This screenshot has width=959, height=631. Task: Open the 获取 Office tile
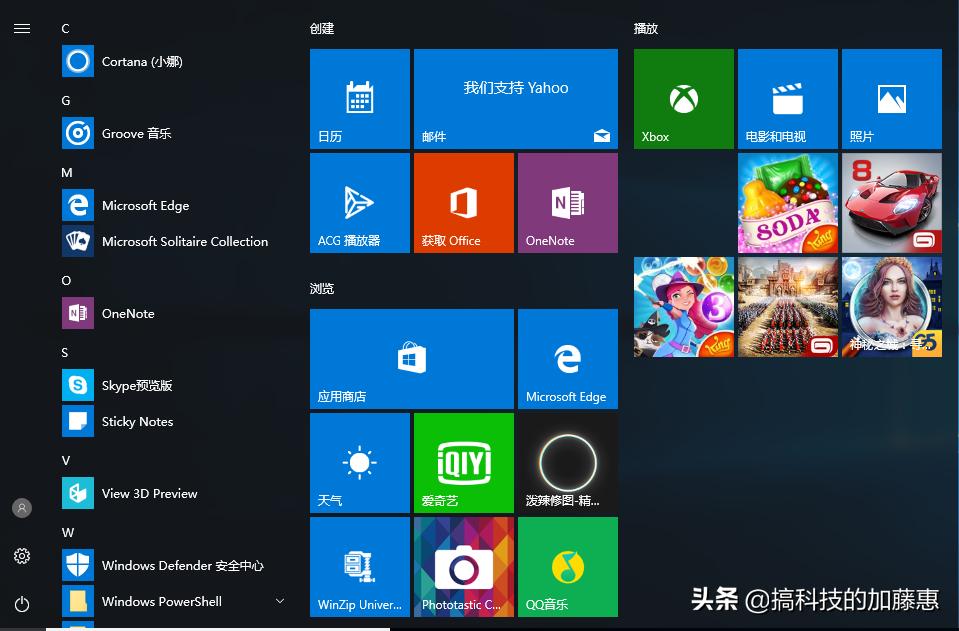(x=463, y=202)
